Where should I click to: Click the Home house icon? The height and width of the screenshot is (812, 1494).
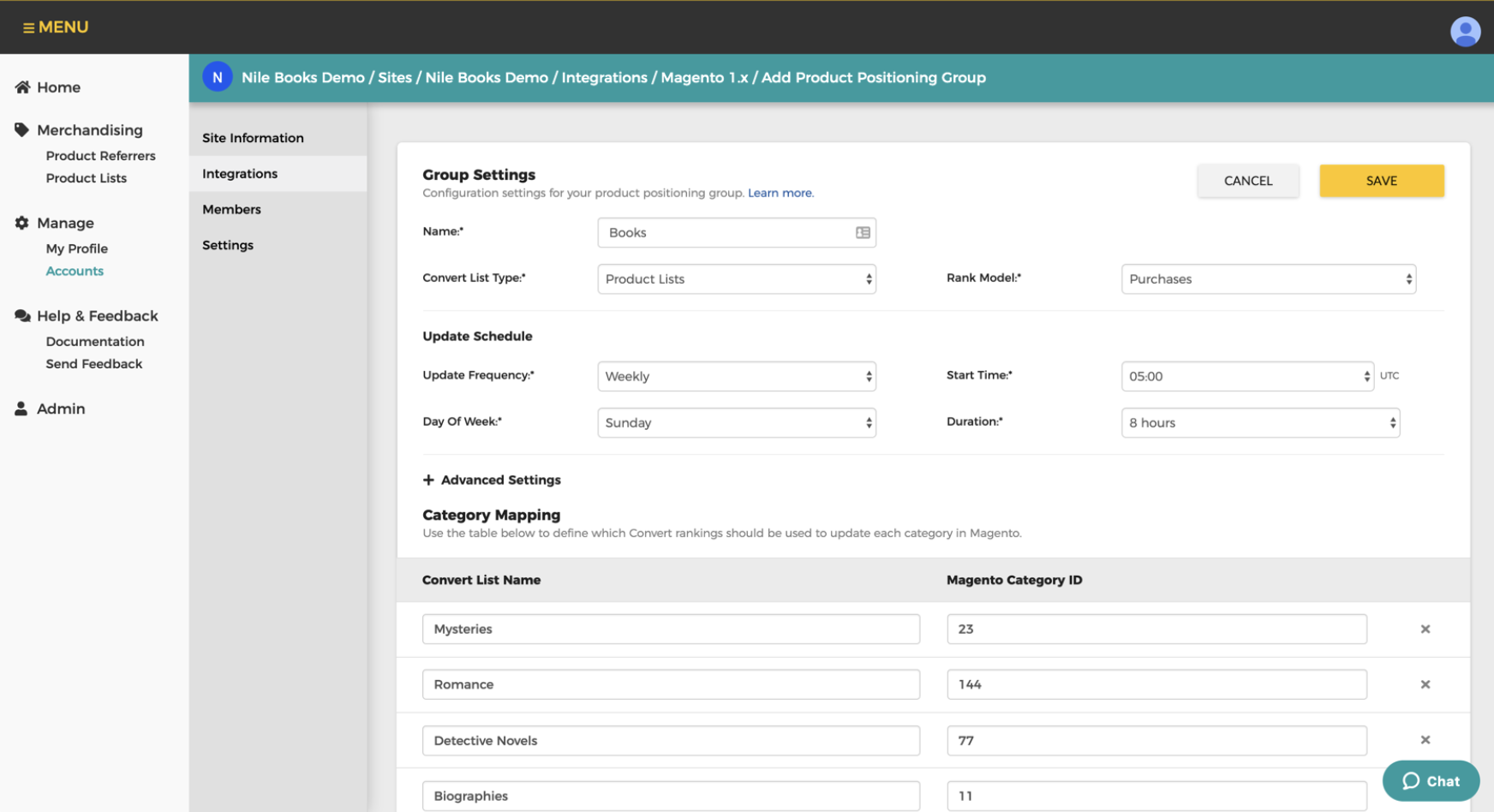23,87
